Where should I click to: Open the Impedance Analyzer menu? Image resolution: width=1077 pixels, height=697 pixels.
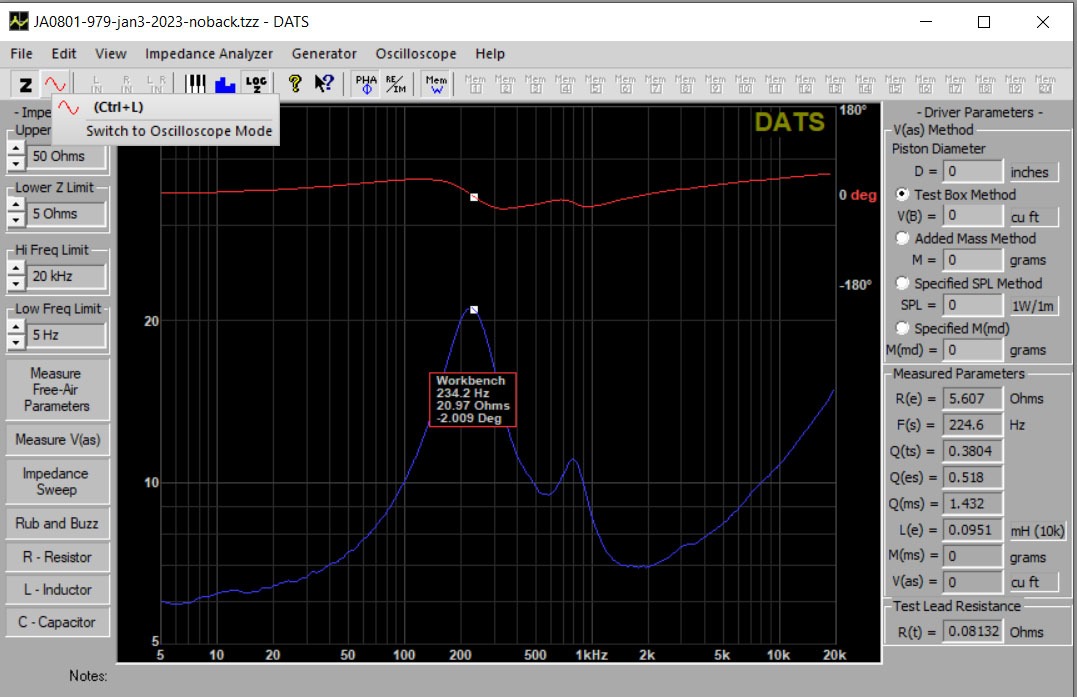pyautogui.click(x=209, y=54)
